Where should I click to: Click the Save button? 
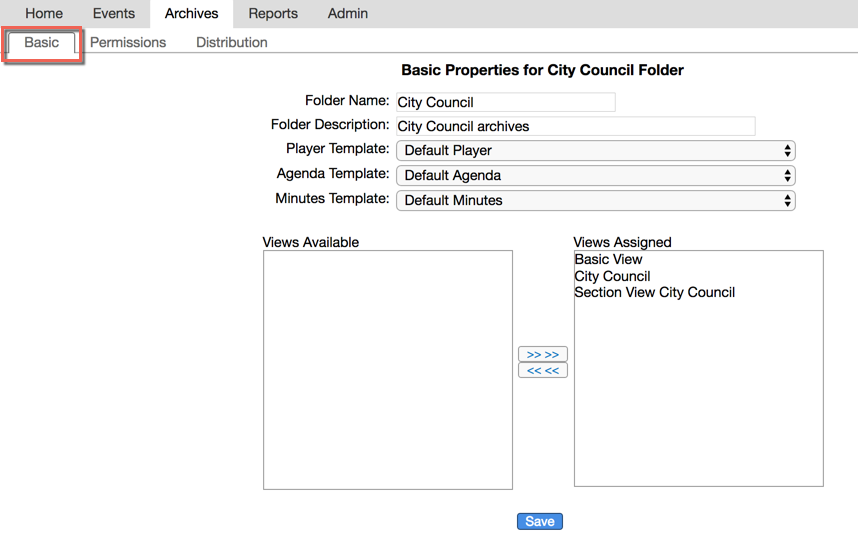pos(540,522)
